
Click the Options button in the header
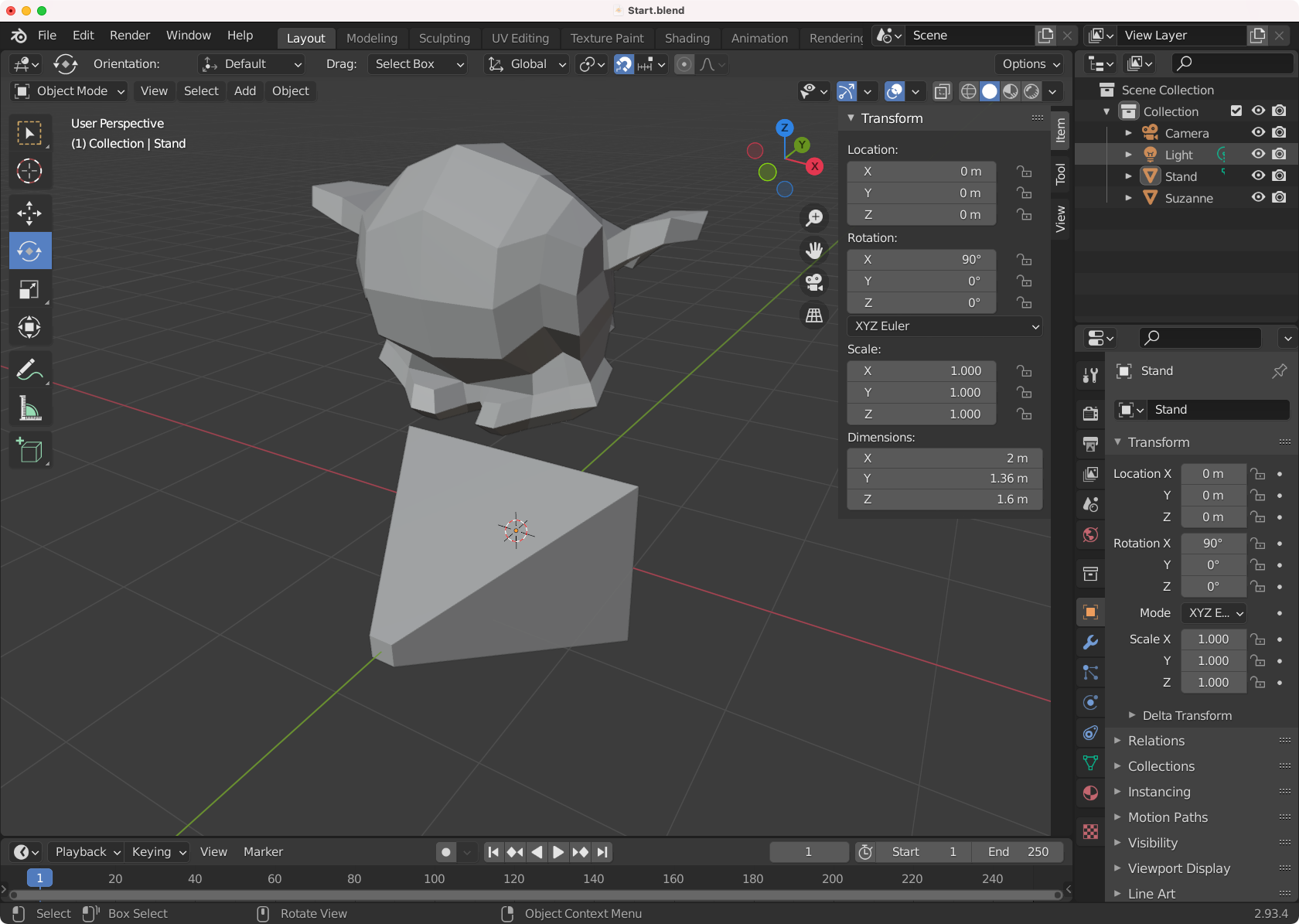[1030, 64]
